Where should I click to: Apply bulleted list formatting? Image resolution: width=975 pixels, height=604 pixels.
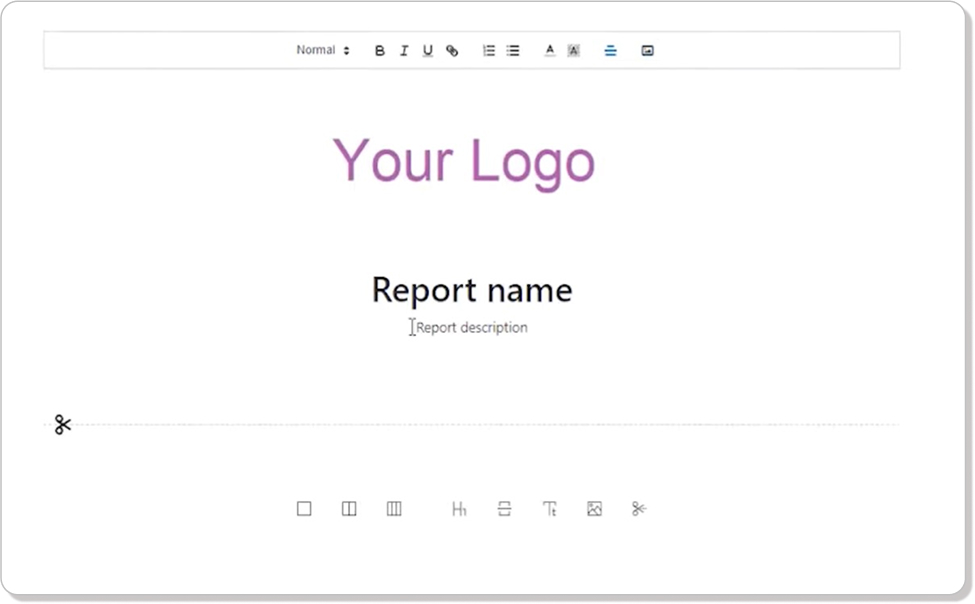pyautogui.click(x=513, y=50)
